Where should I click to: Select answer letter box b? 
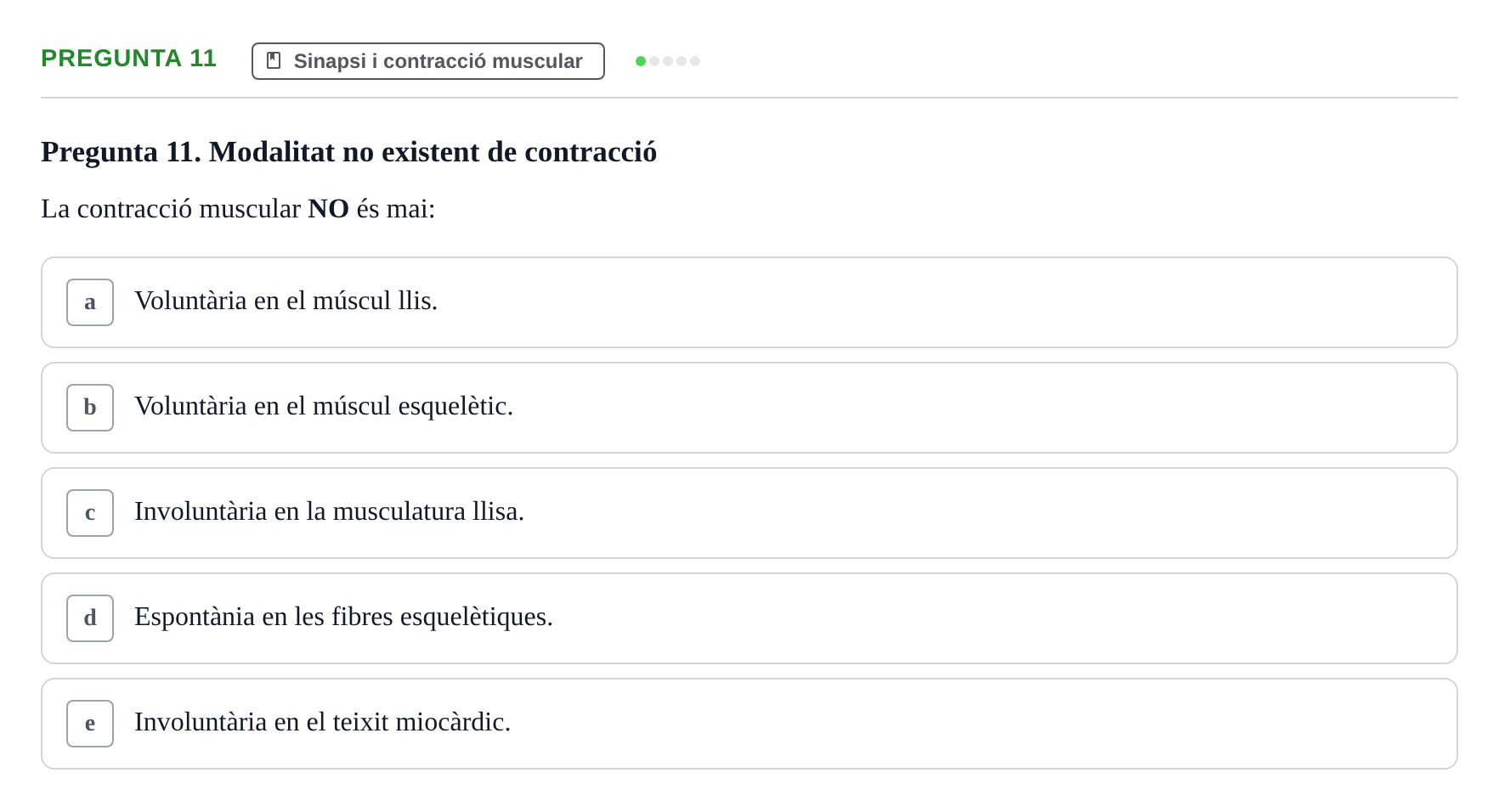(90, 408)
